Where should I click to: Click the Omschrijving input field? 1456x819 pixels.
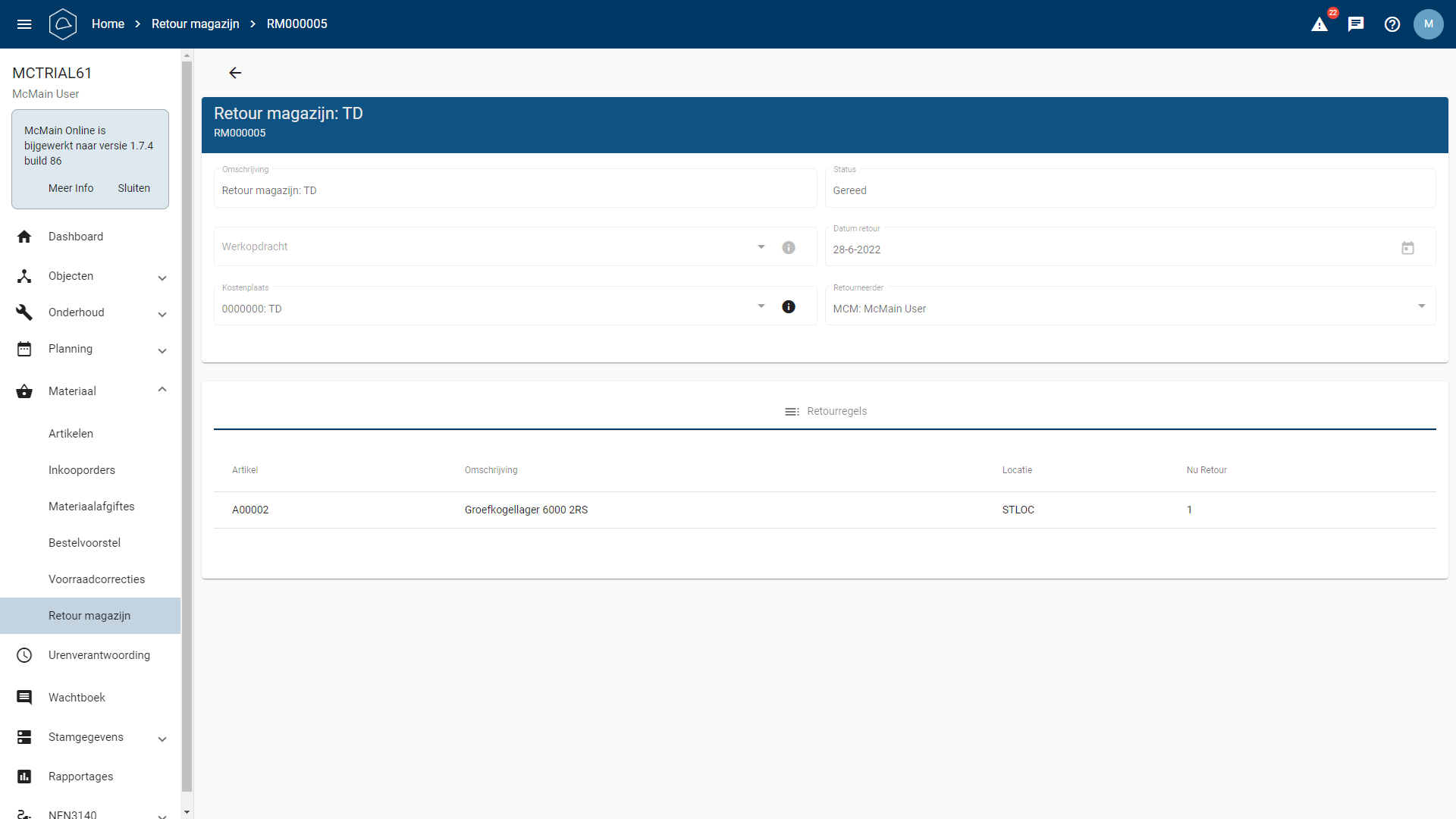pyautogui.click(x=514, y=190)
